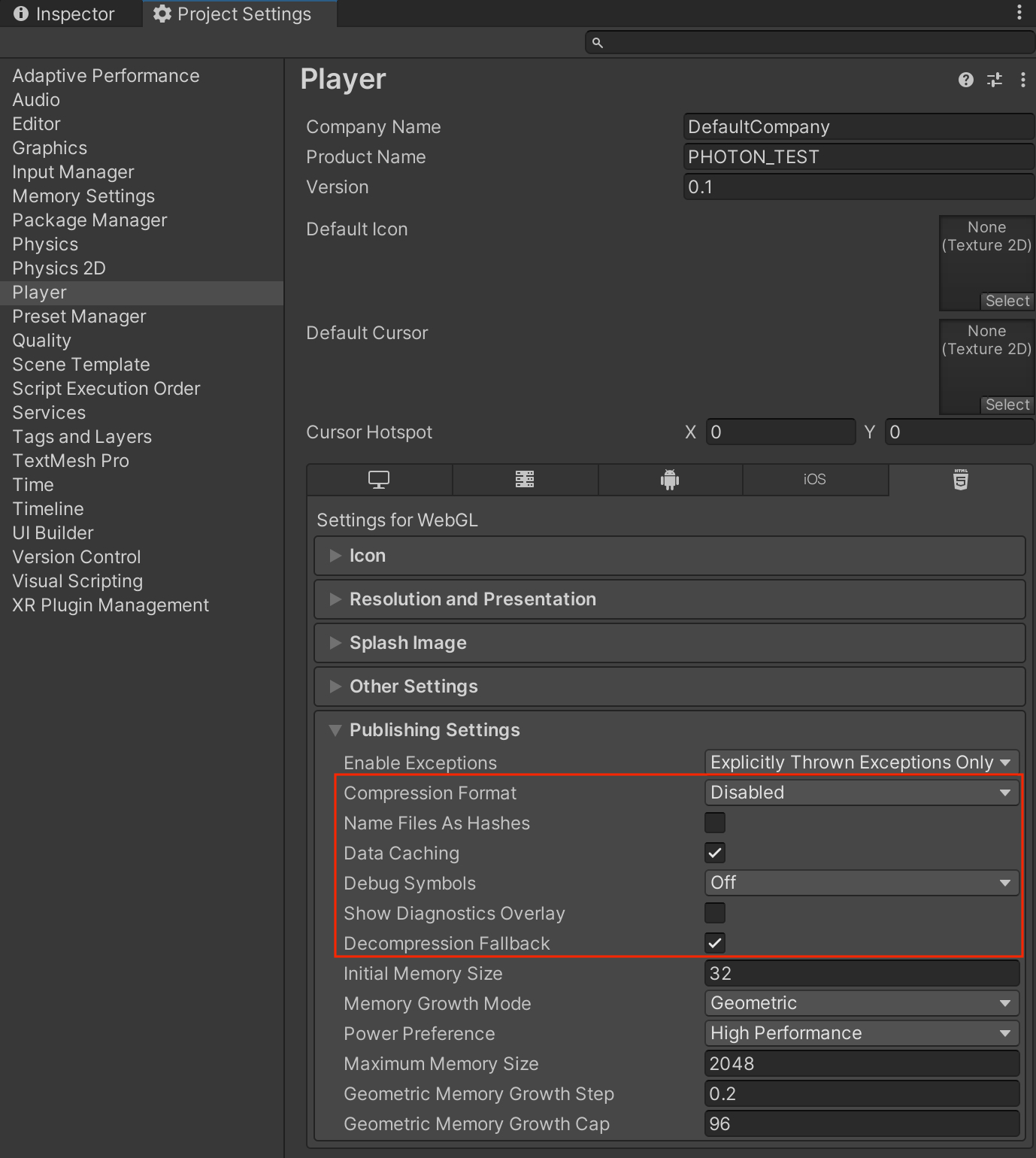Open the Player settings overflow menu icon
Image resolution: width=1036 pixels, height=1158 pixels.
(x=1021, y=80)
